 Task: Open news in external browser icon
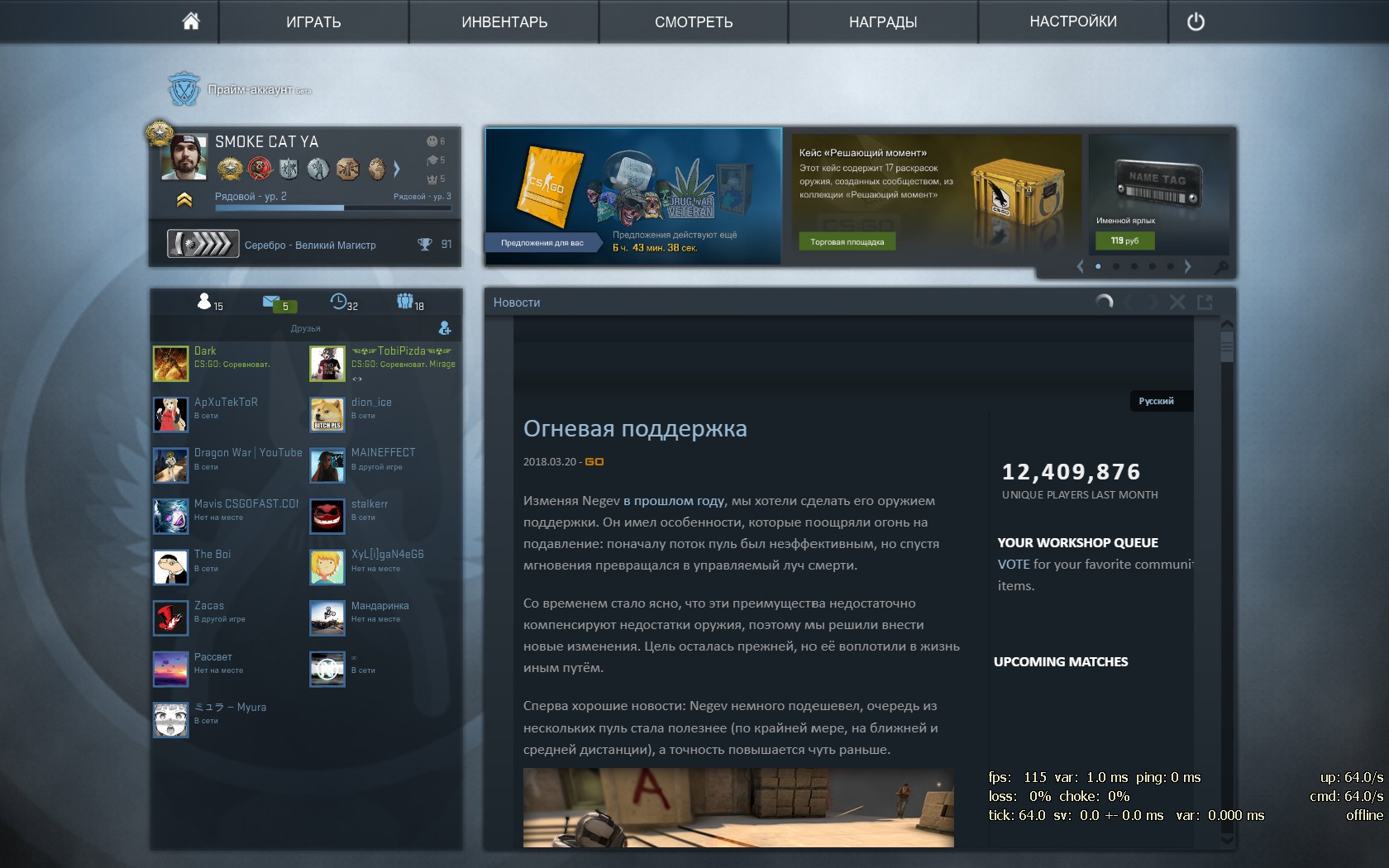(x=1205, y=302)
